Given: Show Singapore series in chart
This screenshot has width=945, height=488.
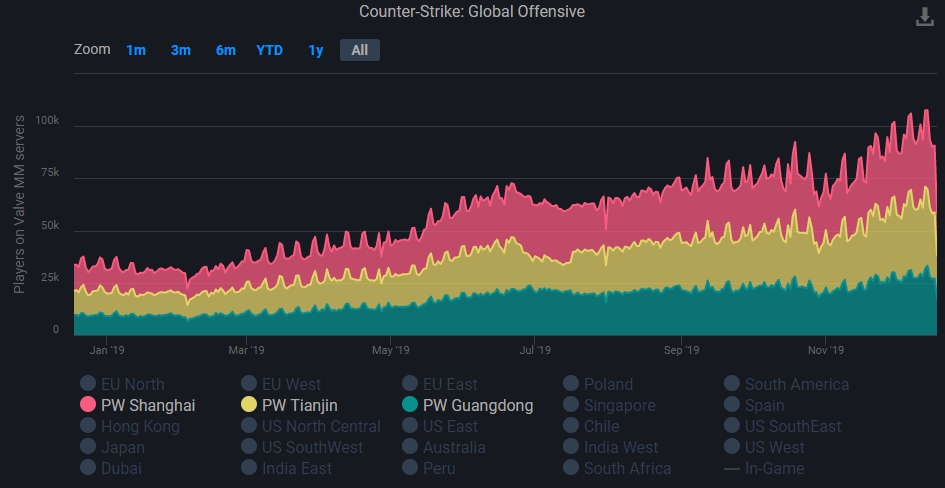Looking at the screenshot, I should tap(609, 405).
